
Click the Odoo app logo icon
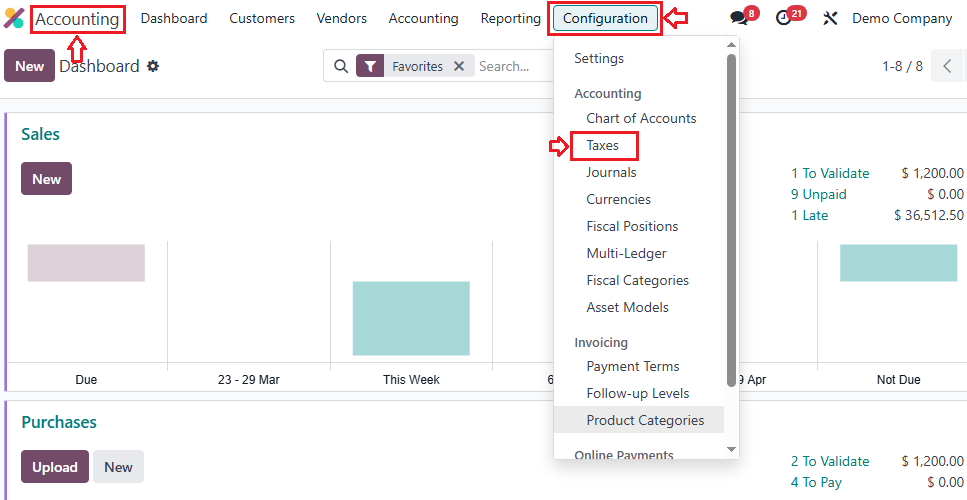tap(14, 18)
